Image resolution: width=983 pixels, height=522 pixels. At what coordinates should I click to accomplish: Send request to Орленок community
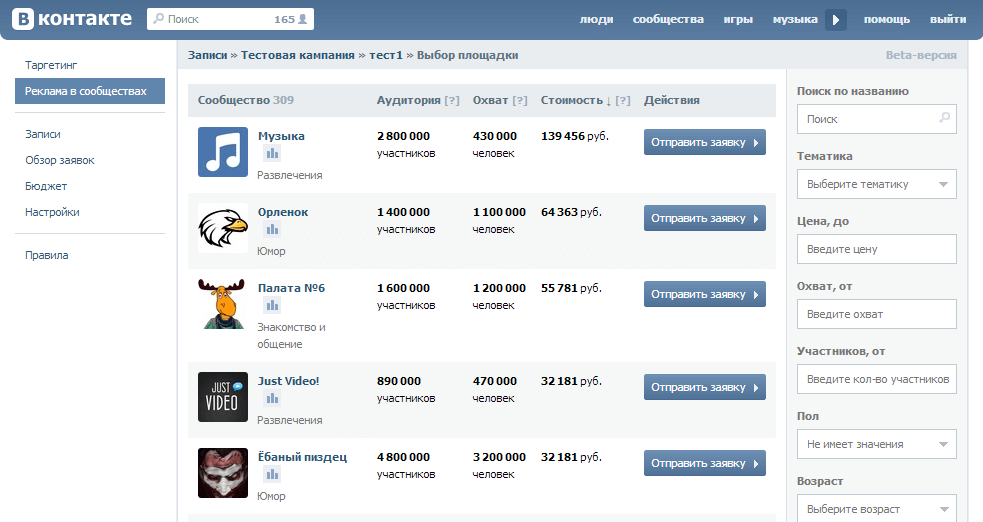pos(705,218)
